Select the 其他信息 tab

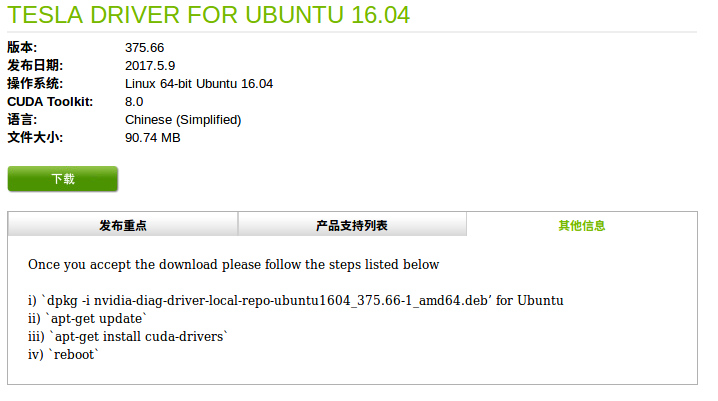point(581,225)
